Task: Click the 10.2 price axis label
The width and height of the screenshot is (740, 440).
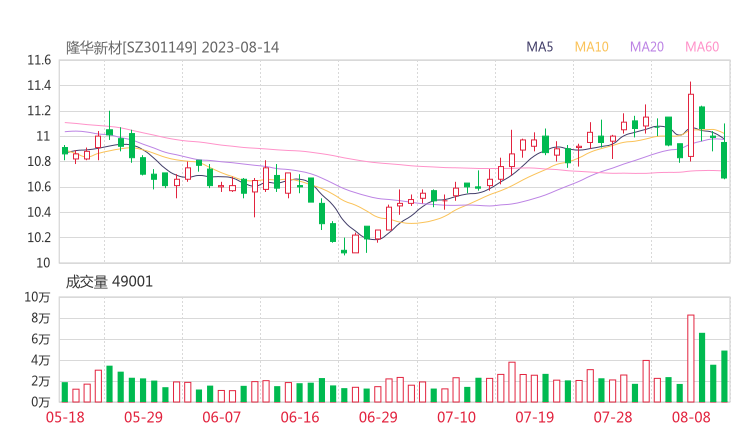Action: click(39, 237)
